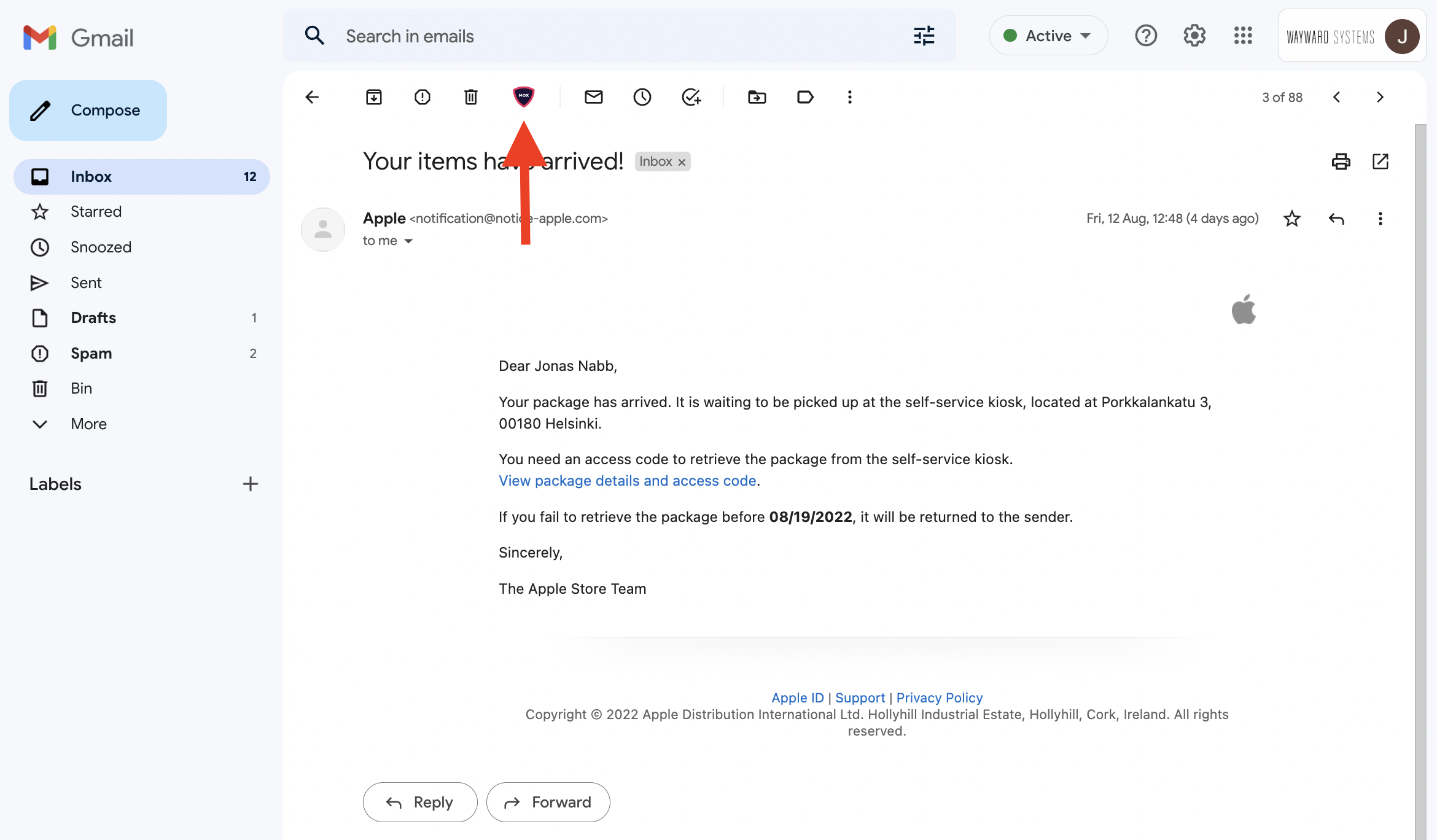This screenshot has height=840, width=1437.
Task: Remove the Inbox label from email
Action: (x=682, y=162)
